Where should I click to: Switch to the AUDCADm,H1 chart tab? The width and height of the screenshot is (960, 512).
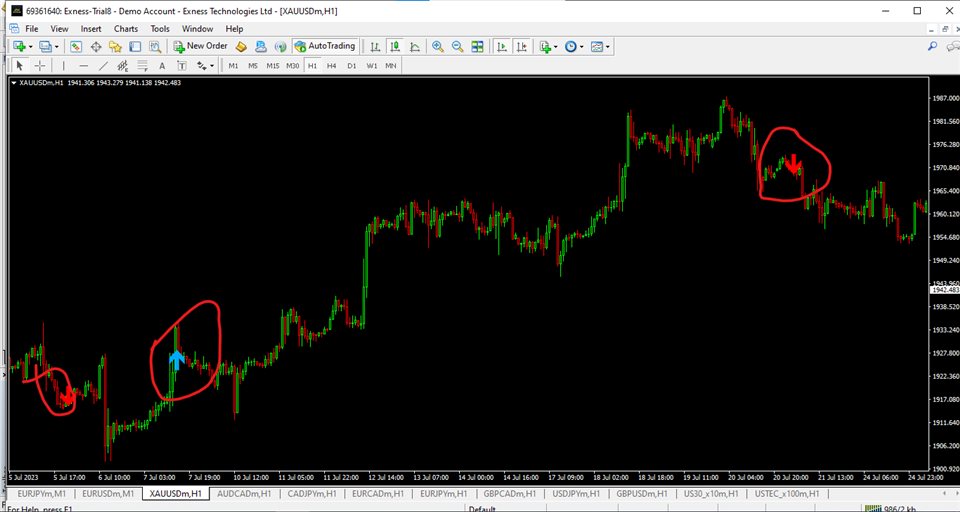243,494
